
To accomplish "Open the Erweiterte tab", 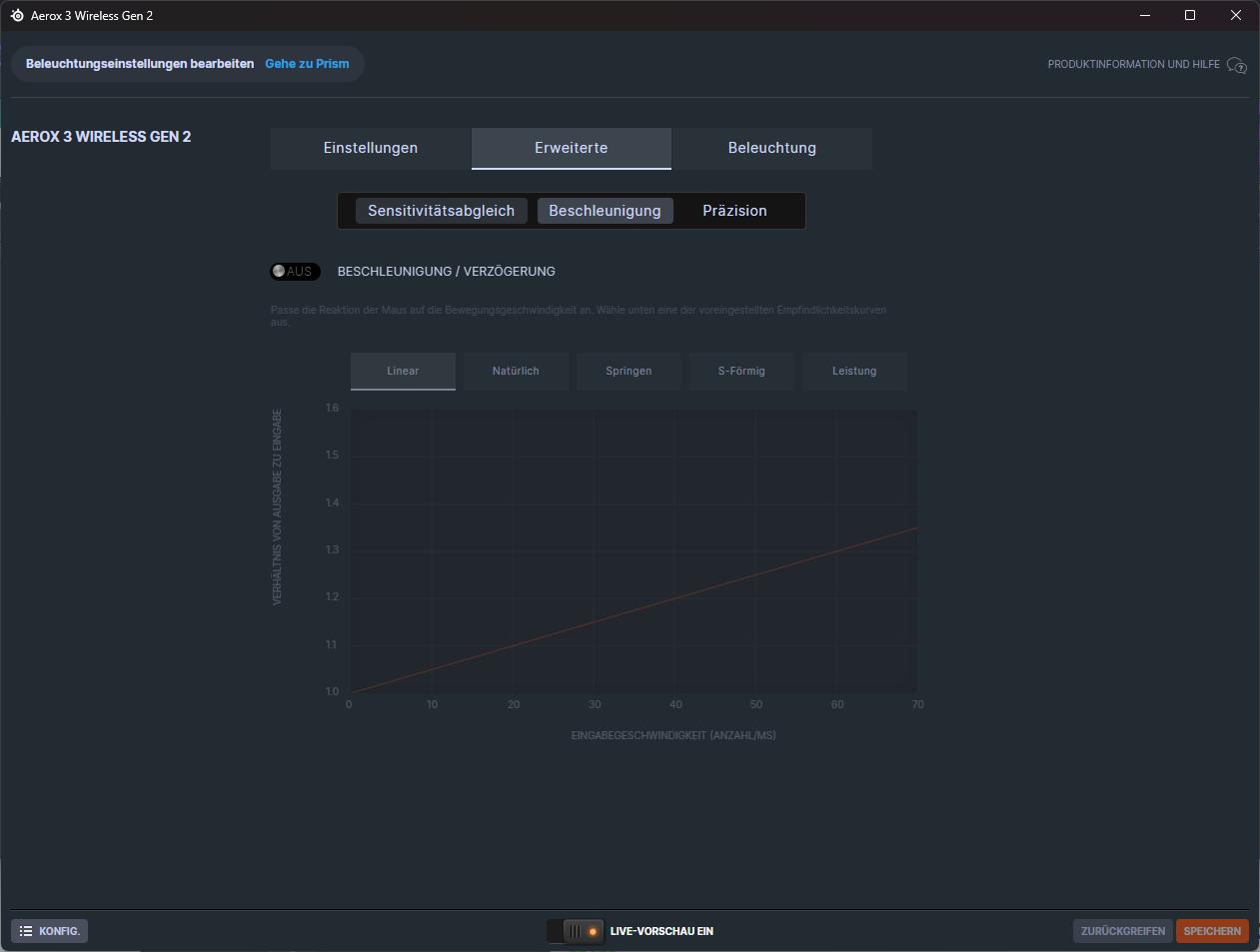I will [x=571, y=148].
